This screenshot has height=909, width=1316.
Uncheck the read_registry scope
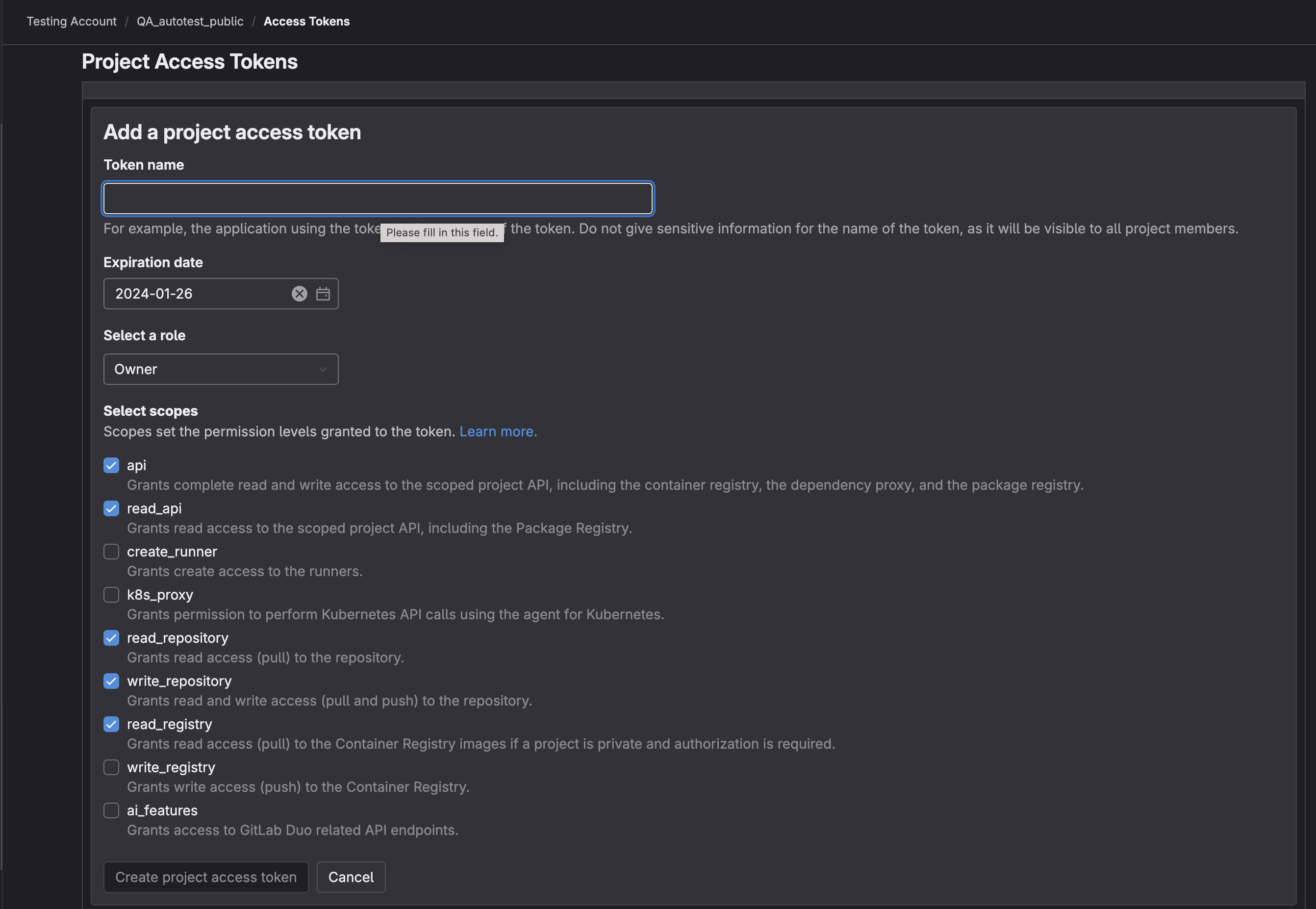click(x=111, y=724)
